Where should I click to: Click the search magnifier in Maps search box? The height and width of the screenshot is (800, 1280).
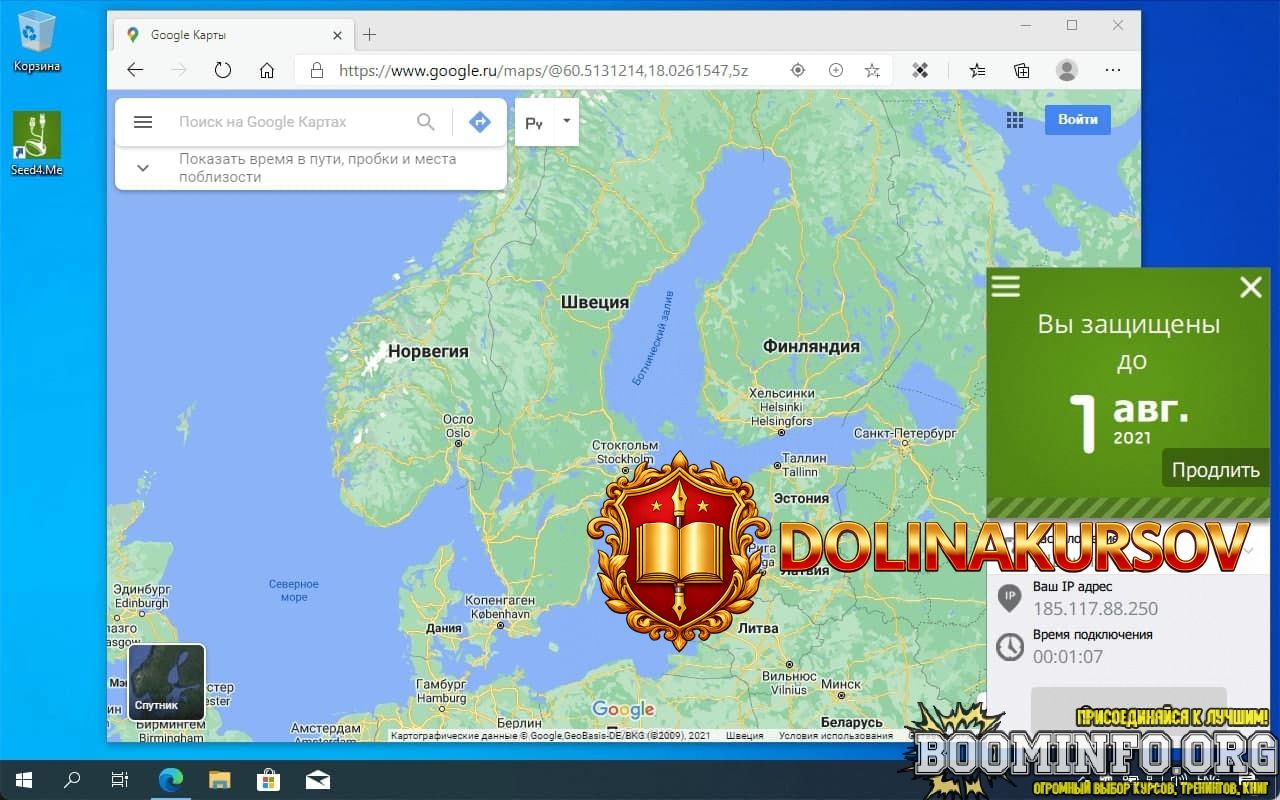click(x=425, y=121)
